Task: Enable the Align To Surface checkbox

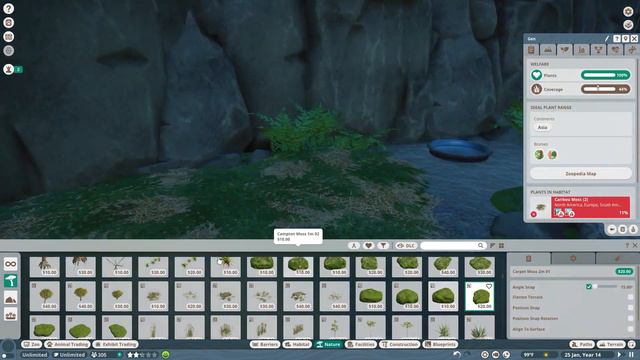Action: click(630, 329)
